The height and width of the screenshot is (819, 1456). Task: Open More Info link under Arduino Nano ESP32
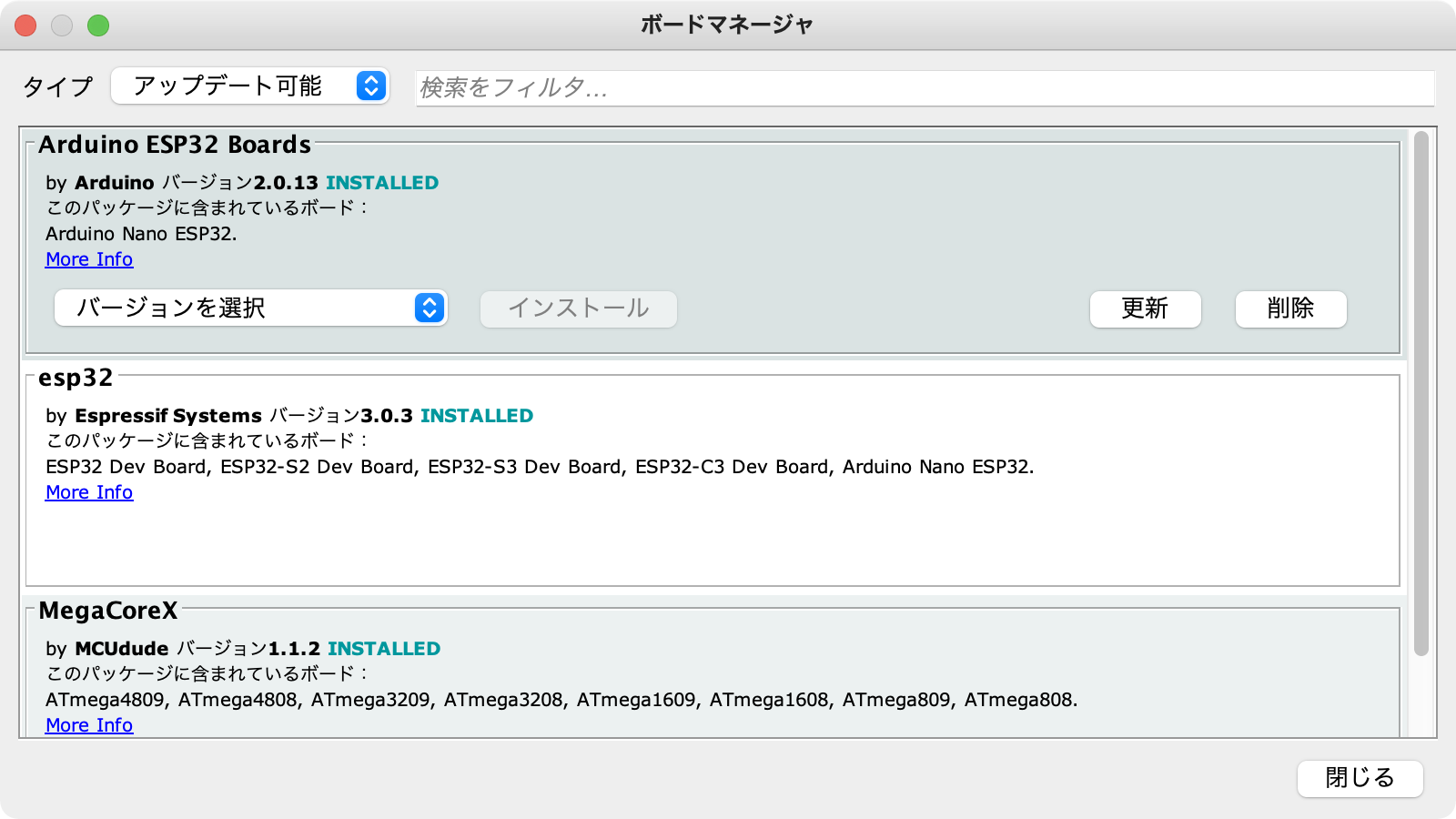(x=89, y=259)
